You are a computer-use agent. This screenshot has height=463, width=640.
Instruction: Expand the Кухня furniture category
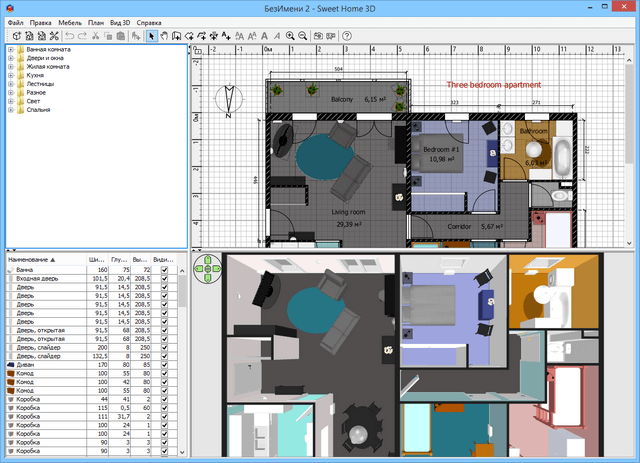pyautogui.click(x=9, y=76)
